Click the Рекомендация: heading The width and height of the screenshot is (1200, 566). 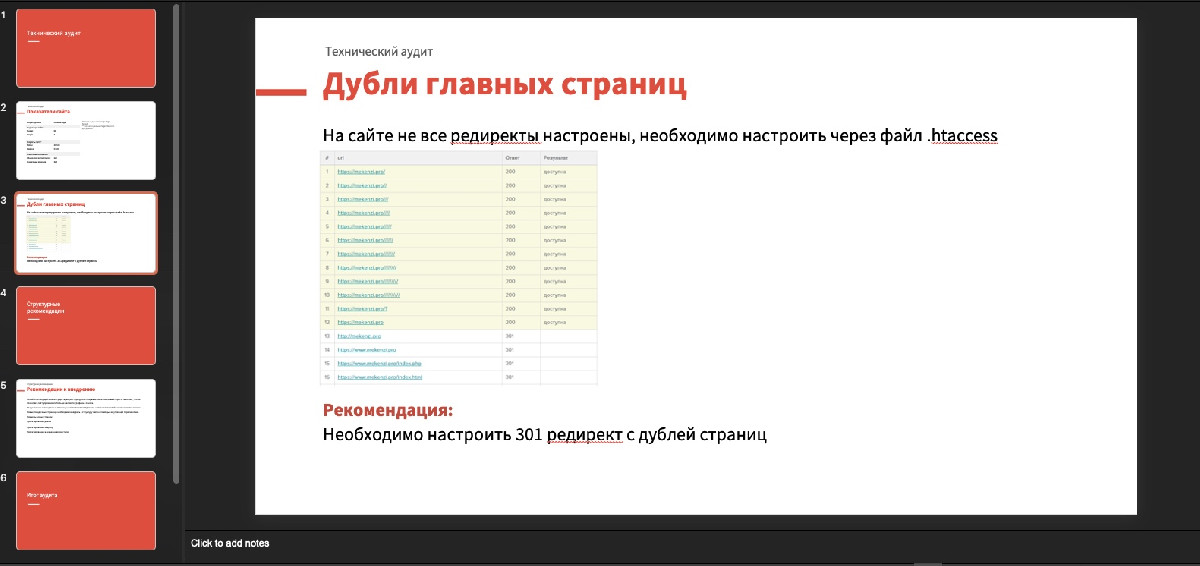coord(388,411)
